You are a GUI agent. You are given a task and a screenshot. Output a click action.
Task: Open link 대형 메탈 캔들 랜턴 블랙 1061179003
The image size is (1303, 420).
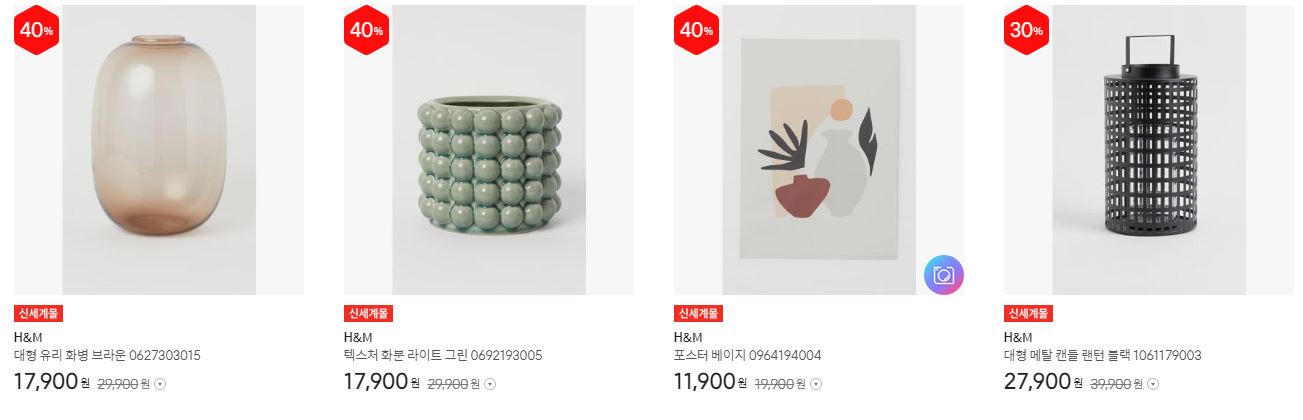(x=1103, y=356)
